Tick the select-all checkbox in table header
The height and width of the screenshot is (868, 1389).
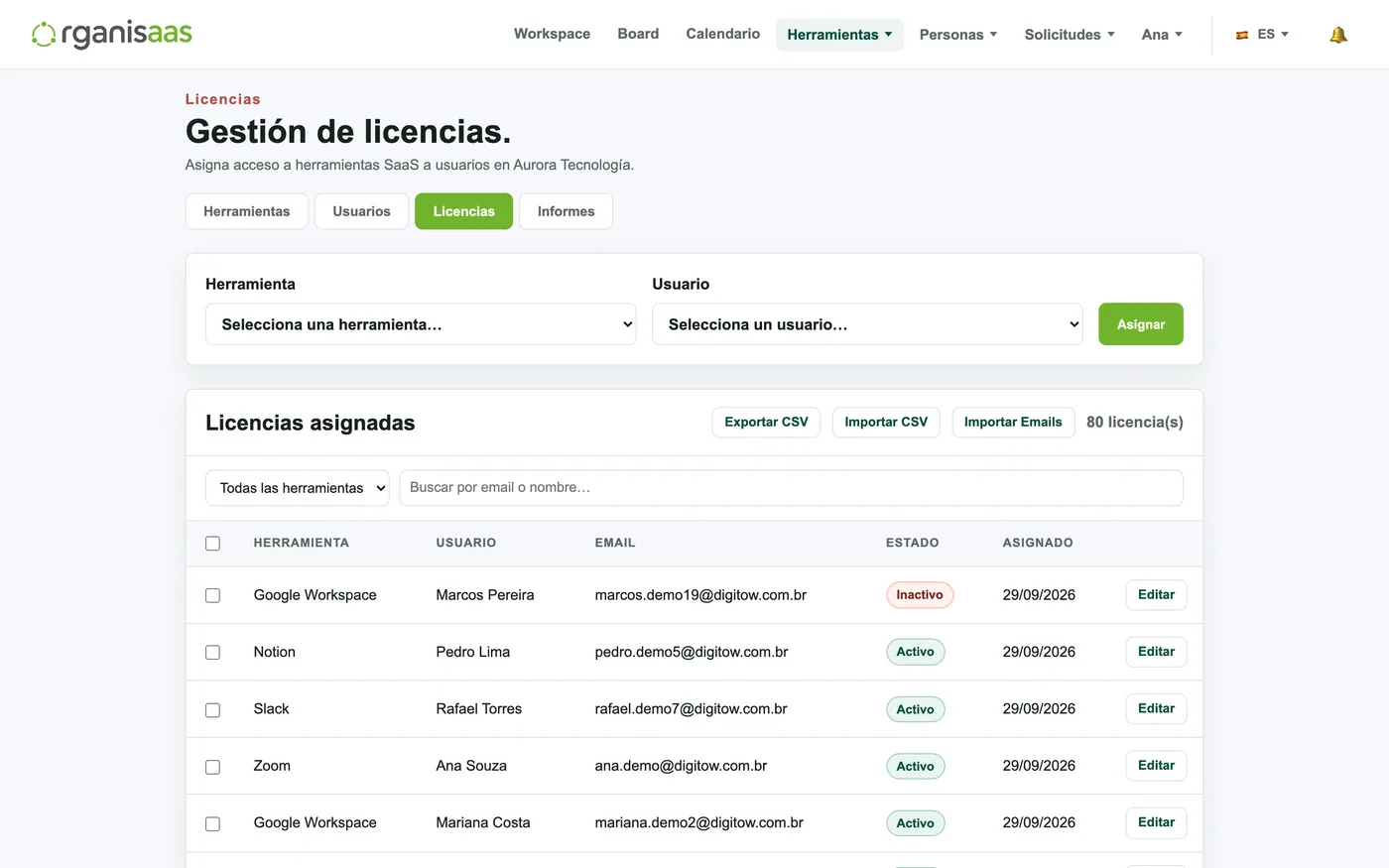click(212, 544)
